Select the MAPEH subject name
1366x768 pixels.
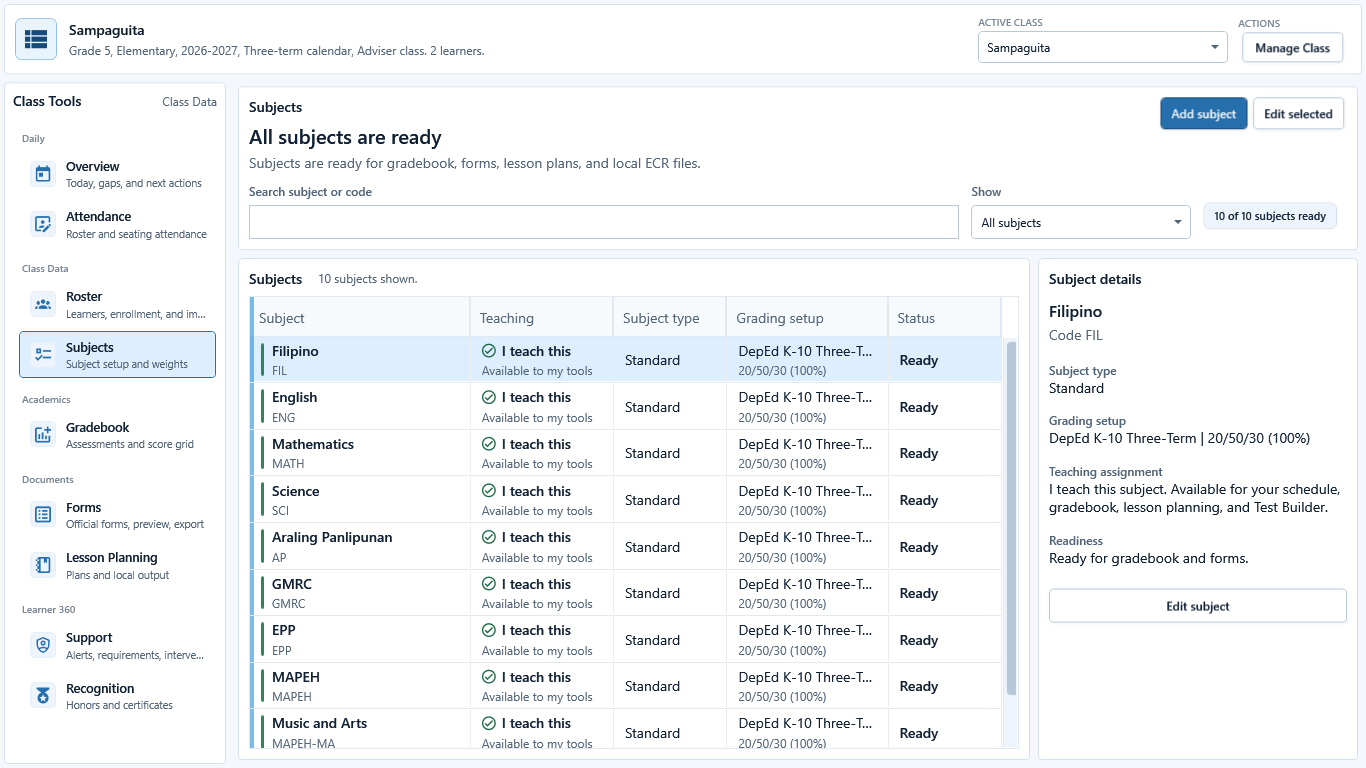point(296,677)
